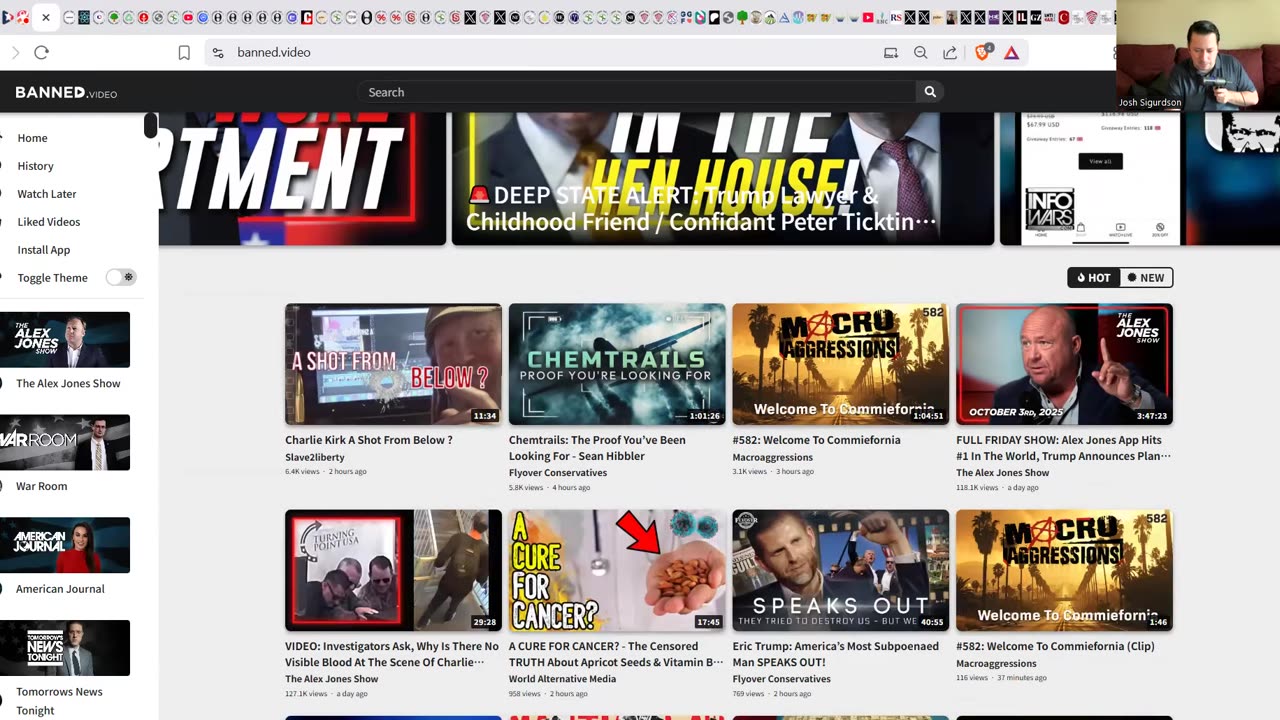Open Tomorrows News Tonight channel thumbnail
The image size is (1280, 720).
tap(65, 648)
